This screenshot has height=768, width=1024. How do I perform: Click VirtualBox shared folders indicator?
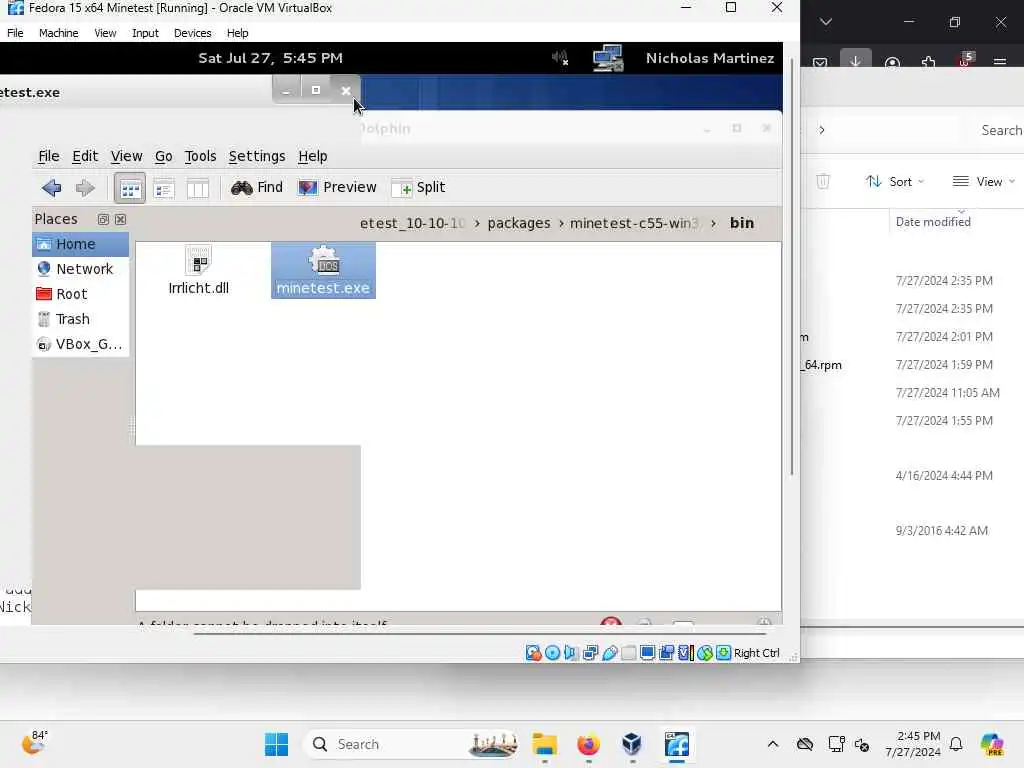tap(628, 652)
